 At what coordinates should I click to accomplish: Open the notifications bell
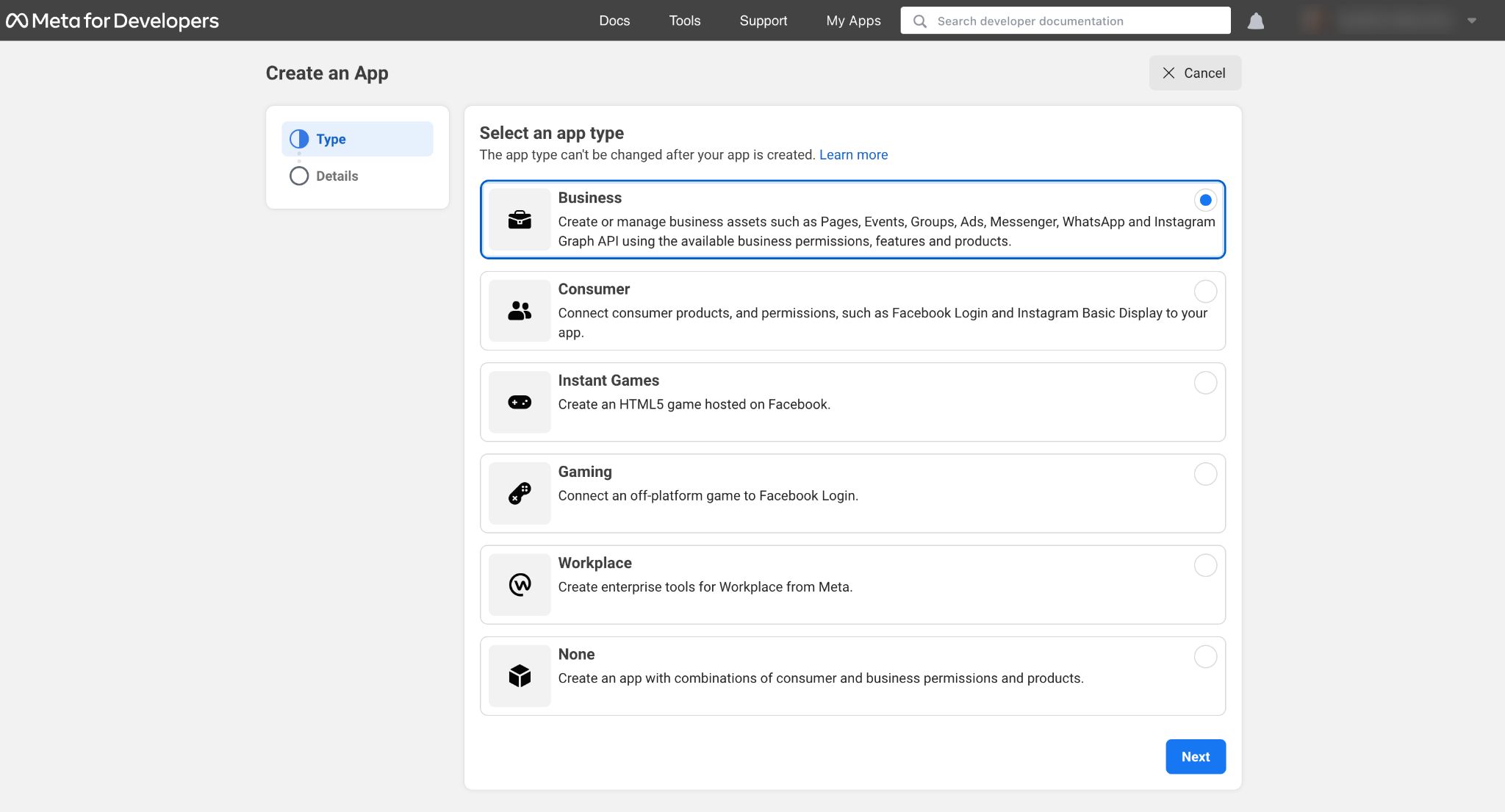(x=1256, y=21)
